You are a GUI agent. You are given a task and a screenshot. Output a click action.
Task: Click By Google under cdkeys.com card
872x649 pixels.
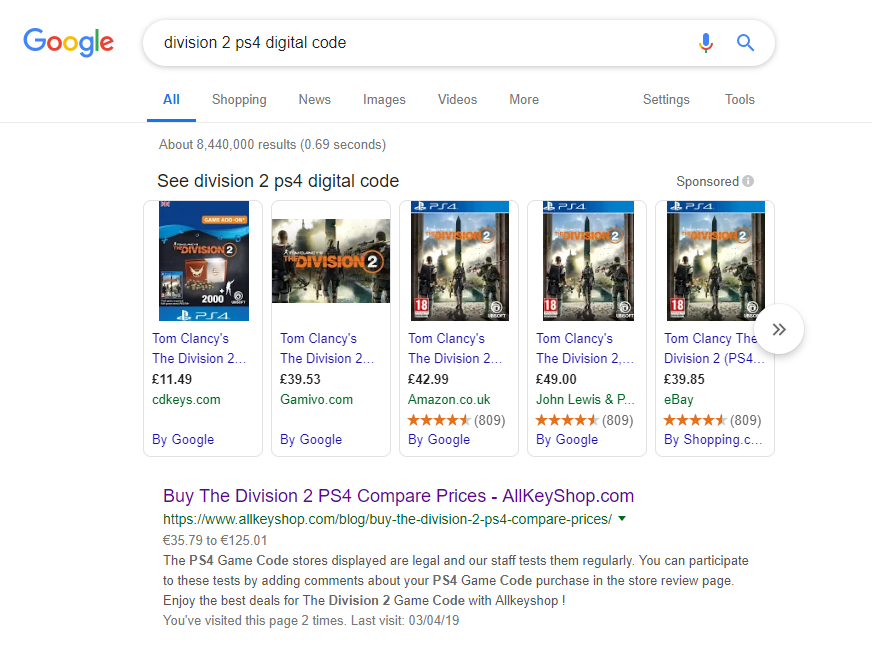click(x=183, y=439)
